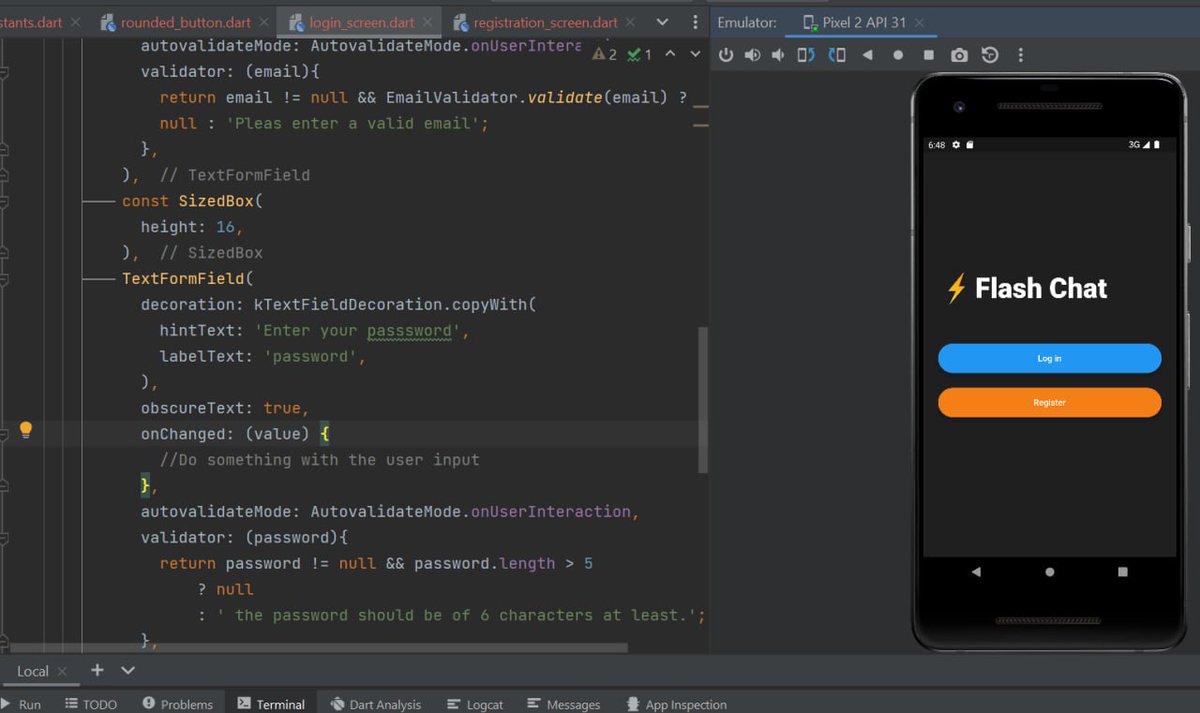The width and height of the screenshot is (1200, 713).
Task: Click the '//Do something with the user input' comment
Action: (320, 460)
